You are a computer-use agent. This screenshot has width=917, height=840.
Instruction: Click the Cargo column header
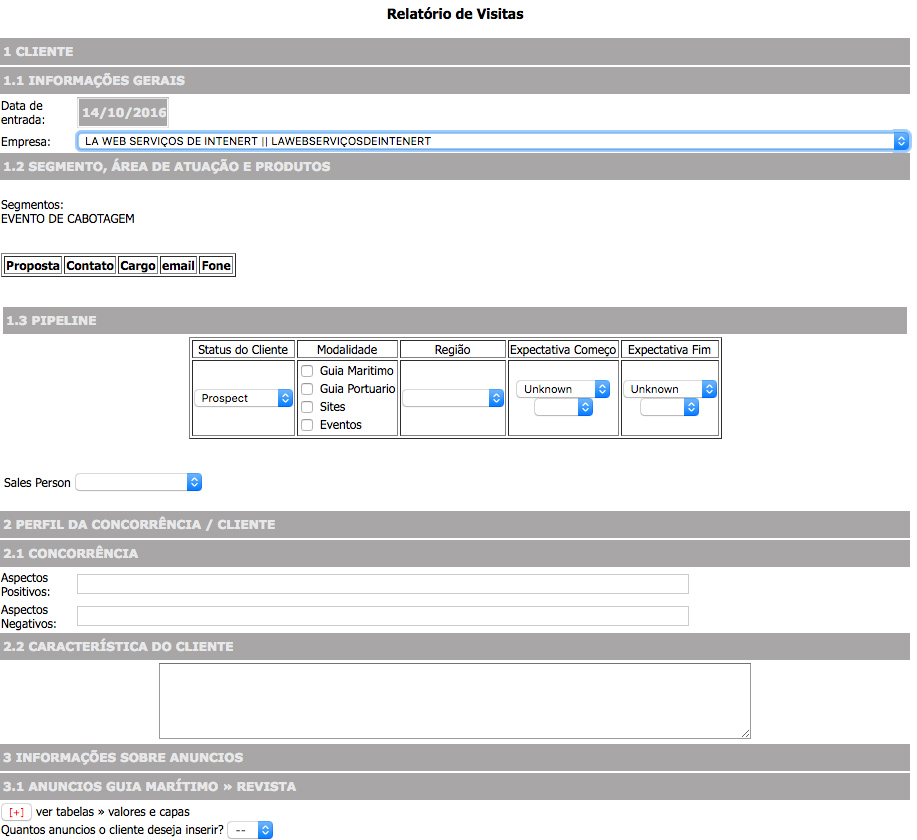point(137,266)
